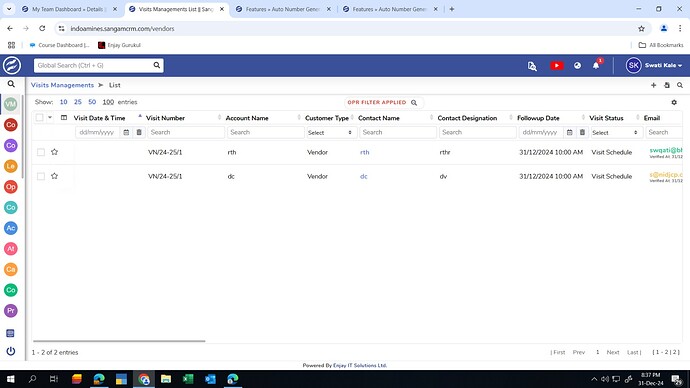Go to the Next page
The image size is (690, 388).
pos(613,352)
